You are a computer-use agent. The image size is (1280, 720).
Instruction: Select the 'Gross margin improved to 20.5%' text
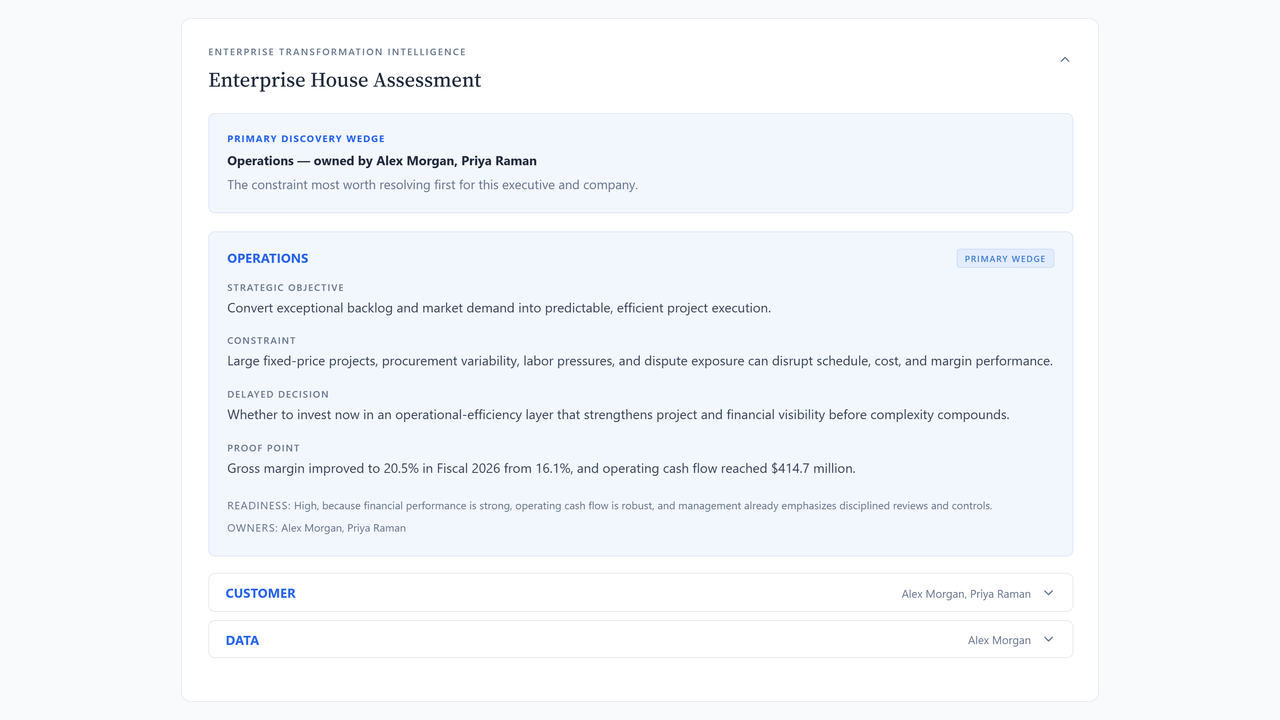[x=541, y=468]
